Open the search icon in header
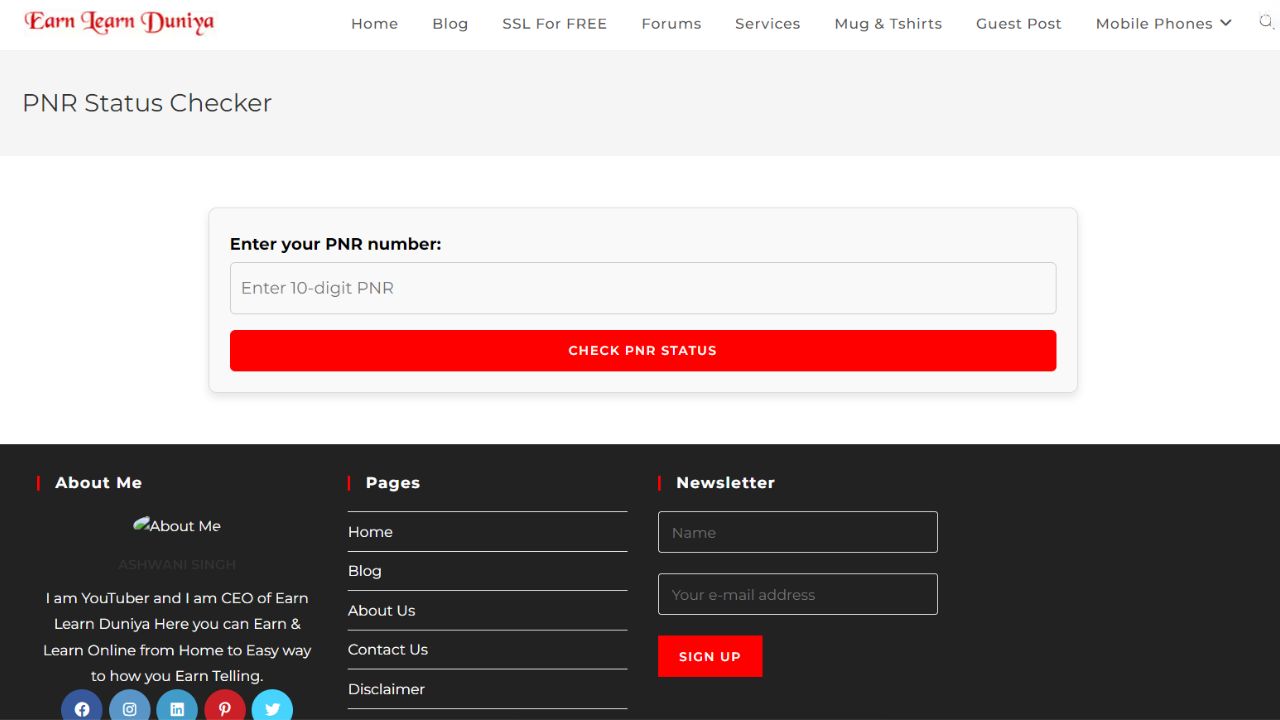Viewport: 1280px width, 720px height. click(x=1266, y=22)
